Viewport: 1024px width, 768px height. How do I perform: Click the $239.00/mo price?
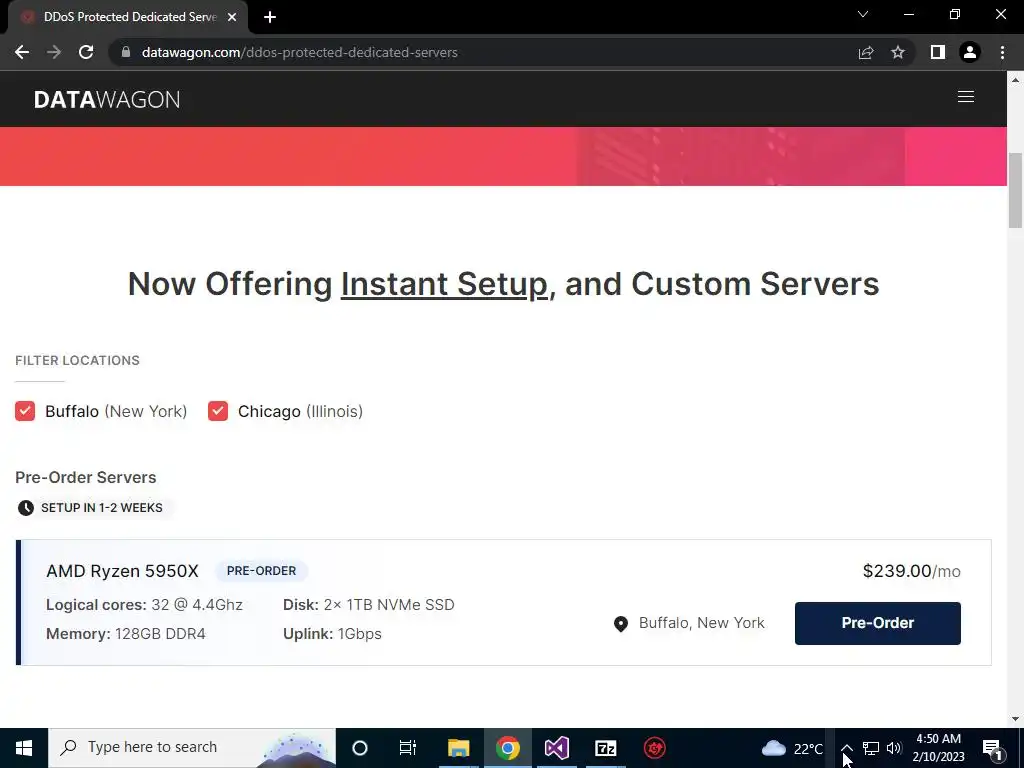(x=912, y=571)
